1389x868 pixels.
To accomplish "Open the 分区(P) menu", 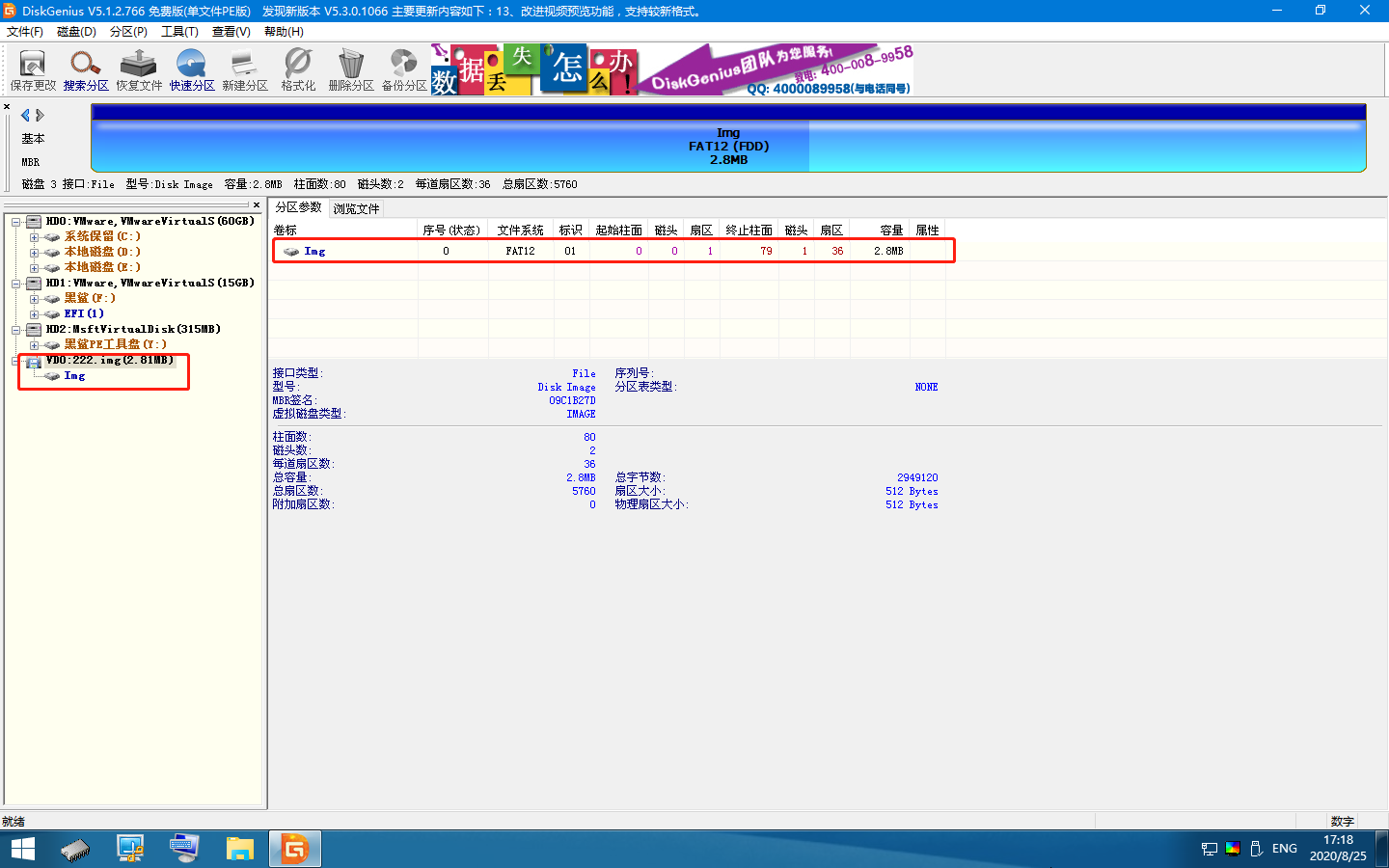I will coord(128,32).
